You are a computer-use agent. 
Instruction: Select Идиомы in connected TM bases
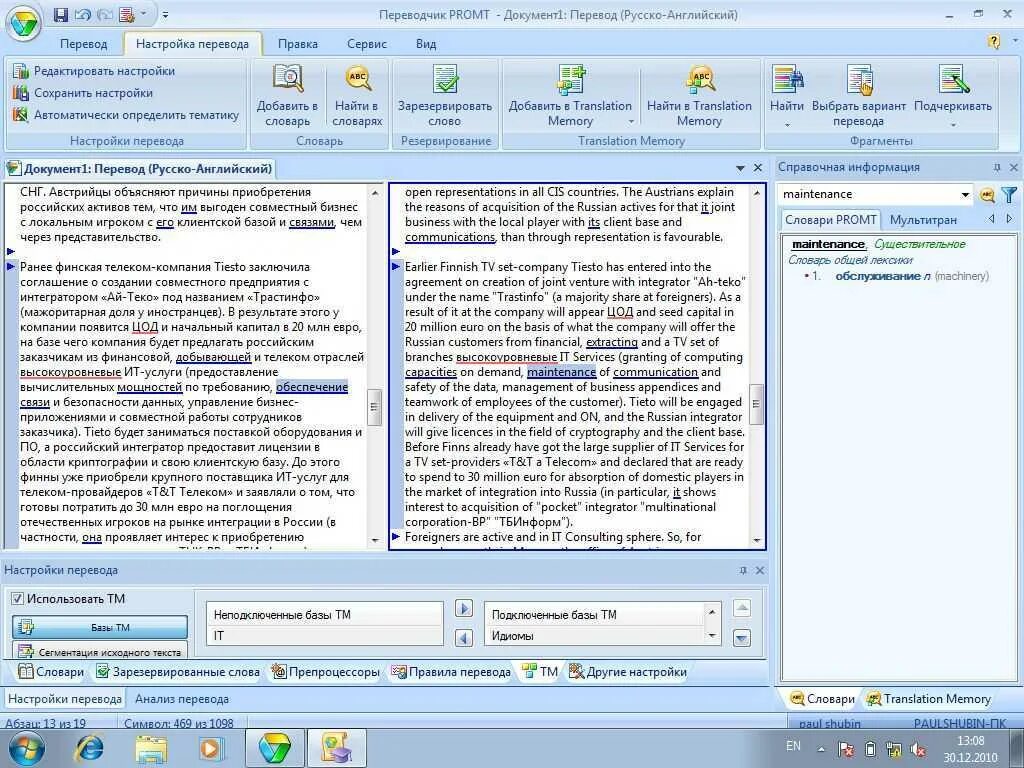pos(595,635)
